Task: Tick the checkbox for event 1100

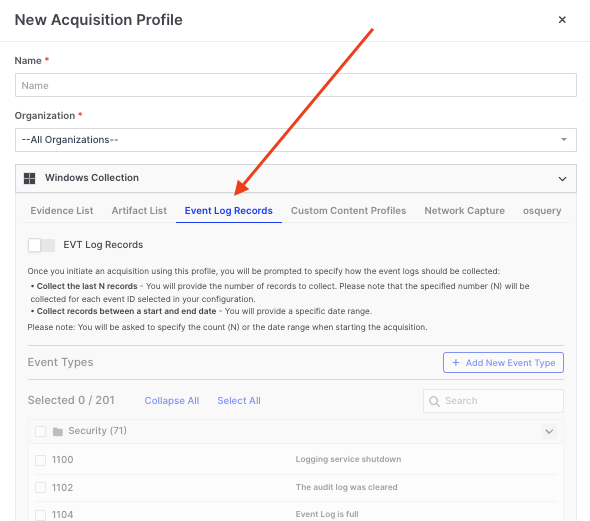Action: tap(40, 460)
